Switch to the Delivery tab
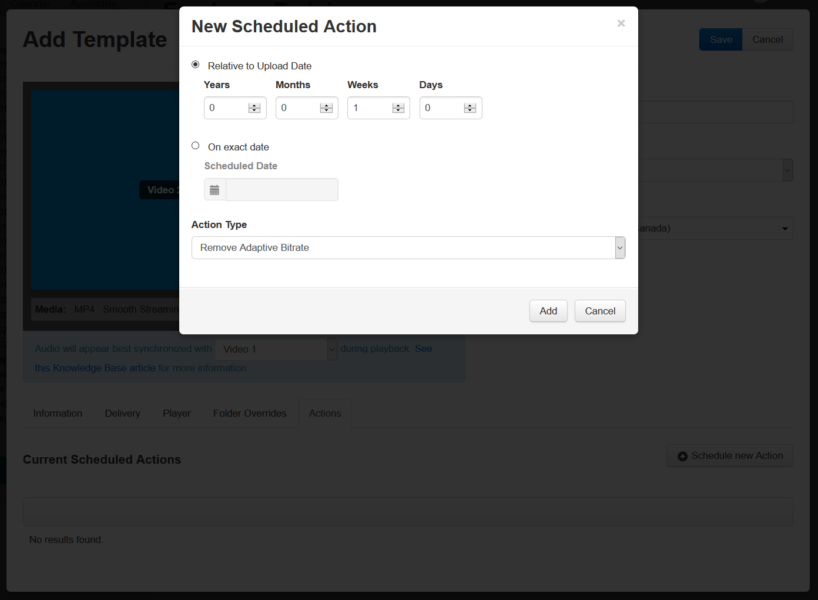The image size is (818, 600). (x=123, y=413)
